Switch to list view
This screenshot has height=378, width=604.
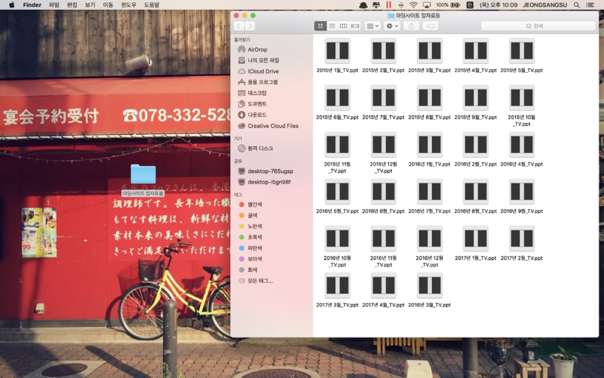[x=332, y=26]
